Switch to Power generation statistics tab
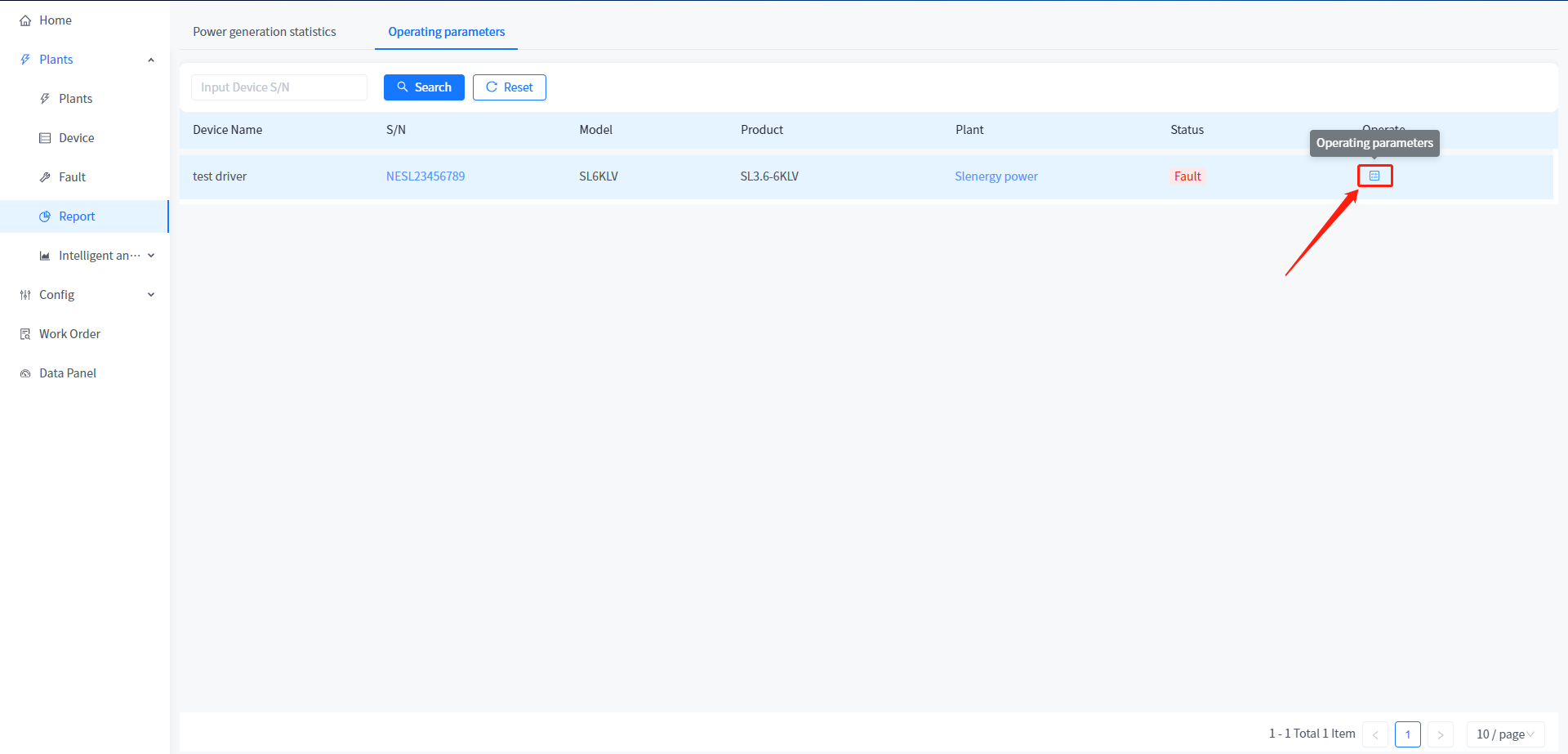Viewport: 1568px width, 754px height. pyautogui.click(x=264, y=32)
